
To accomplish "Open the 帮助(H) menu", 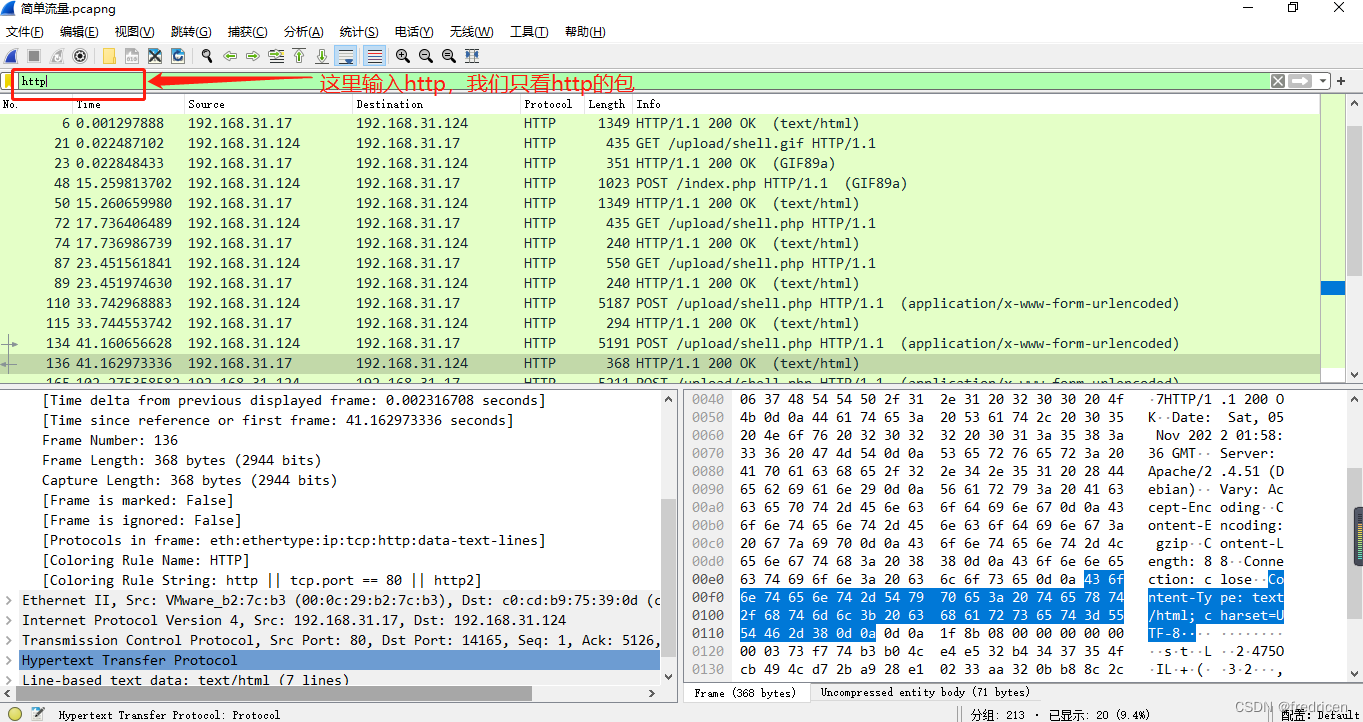I will pos(585,32).
